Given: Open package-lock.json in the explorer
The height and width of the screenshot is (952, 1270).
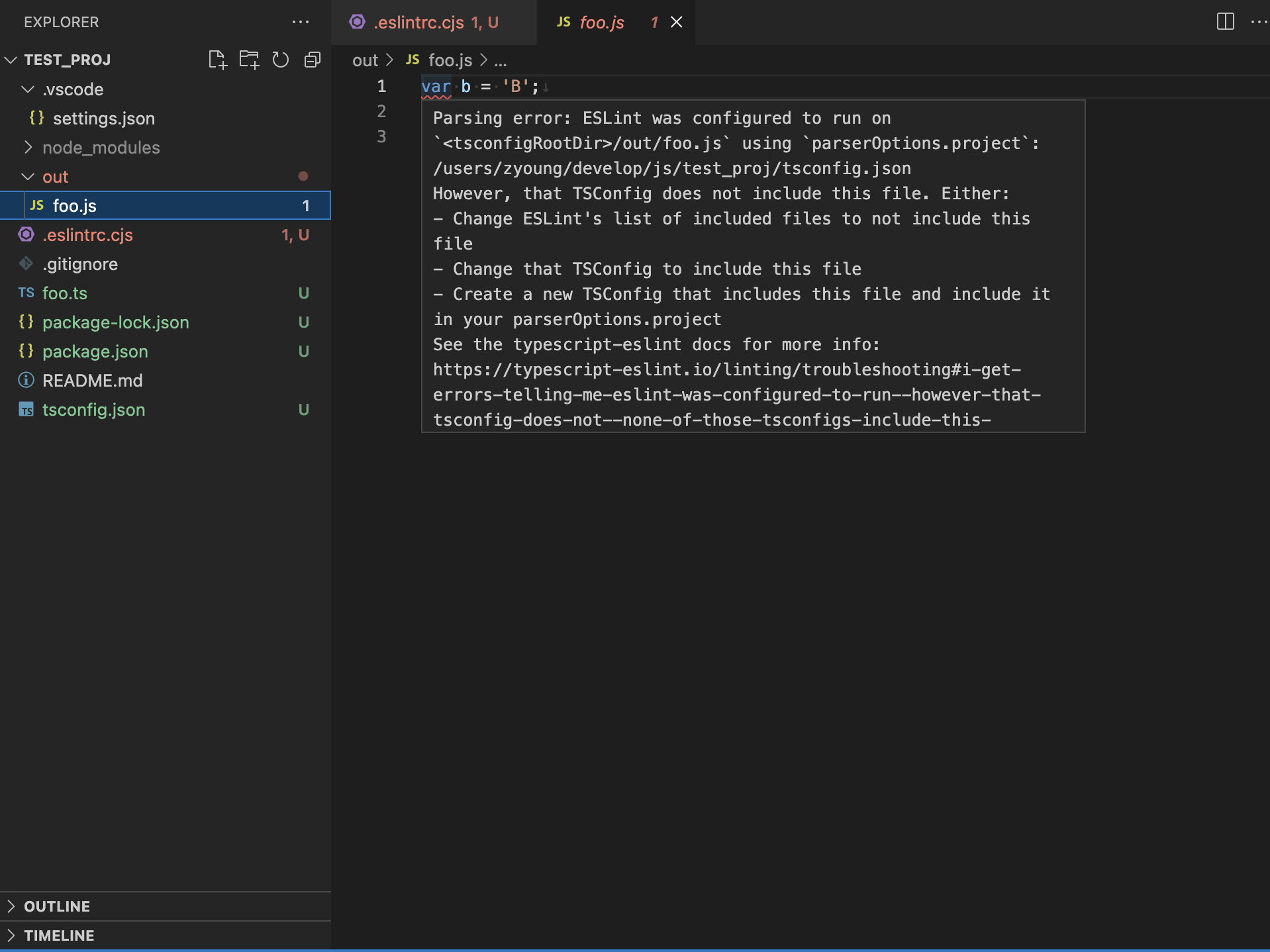Looking at the screenshot, I should pyautogui.click(x=166, y=322).
